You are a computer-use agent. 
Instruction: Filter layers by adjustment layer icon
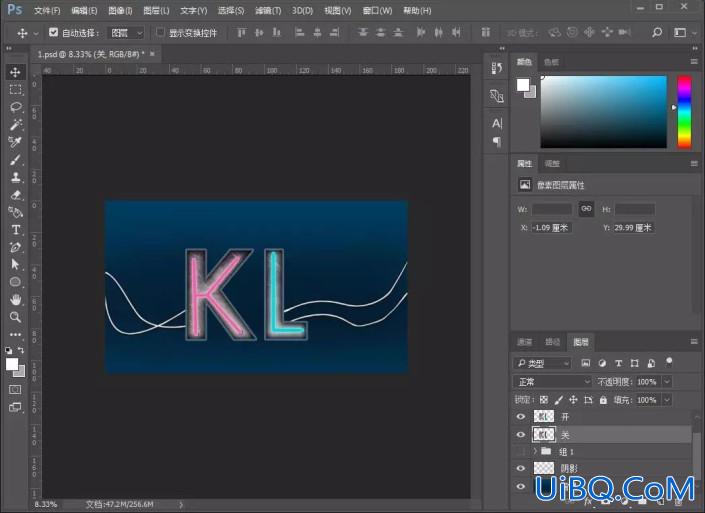(602, 363)
